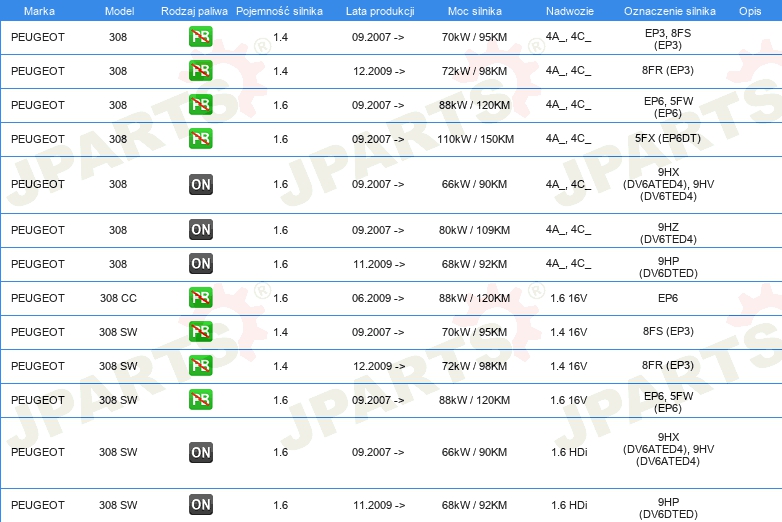This screenshot has height=522, width=782.
Task: Click diesel ON icon in 308 SW 68kW / 92KM row
Action: point(200,505)
